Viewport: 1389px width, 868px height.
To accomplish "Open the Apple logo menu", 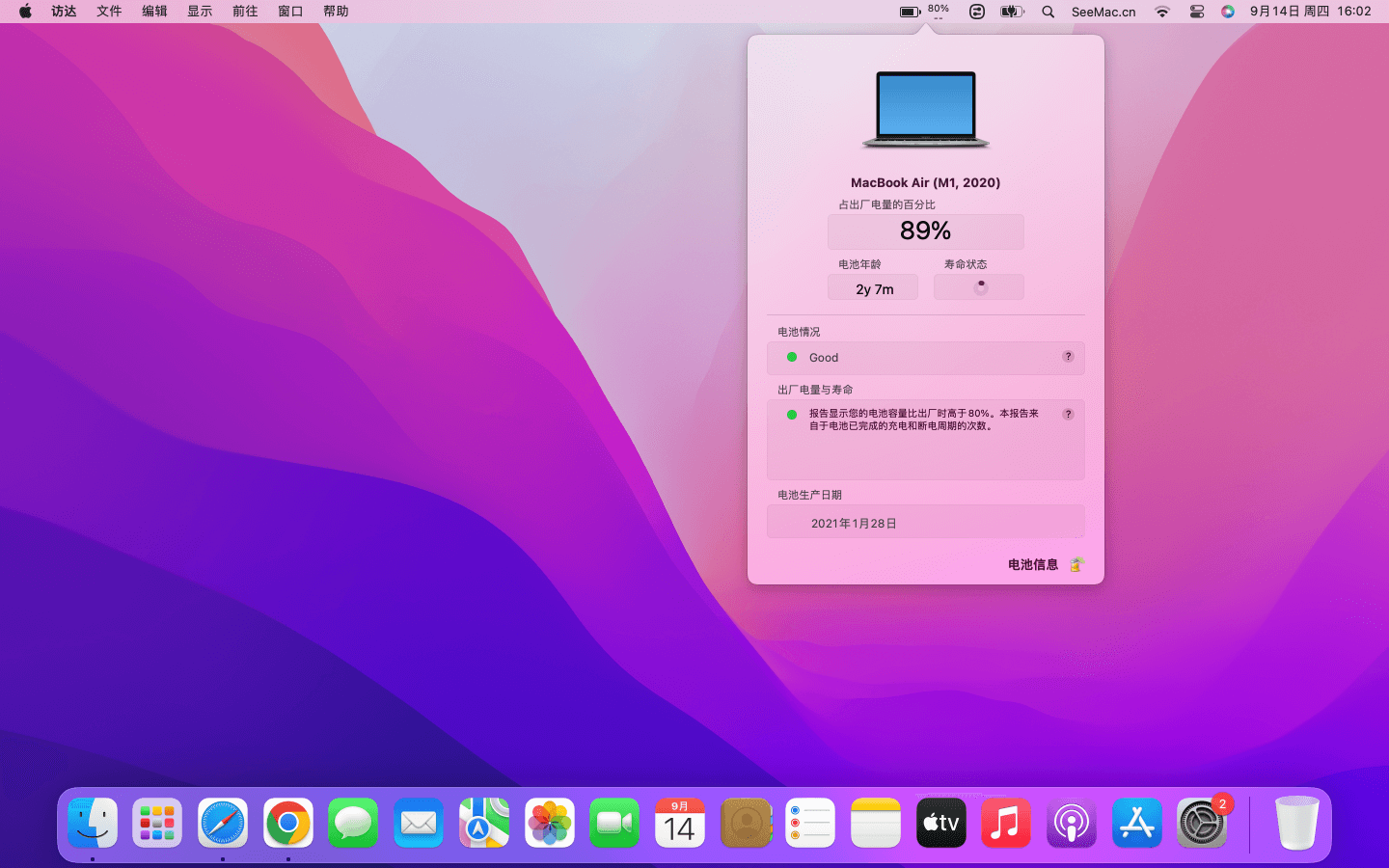I will pyautogui.click(x=25, y=12).
